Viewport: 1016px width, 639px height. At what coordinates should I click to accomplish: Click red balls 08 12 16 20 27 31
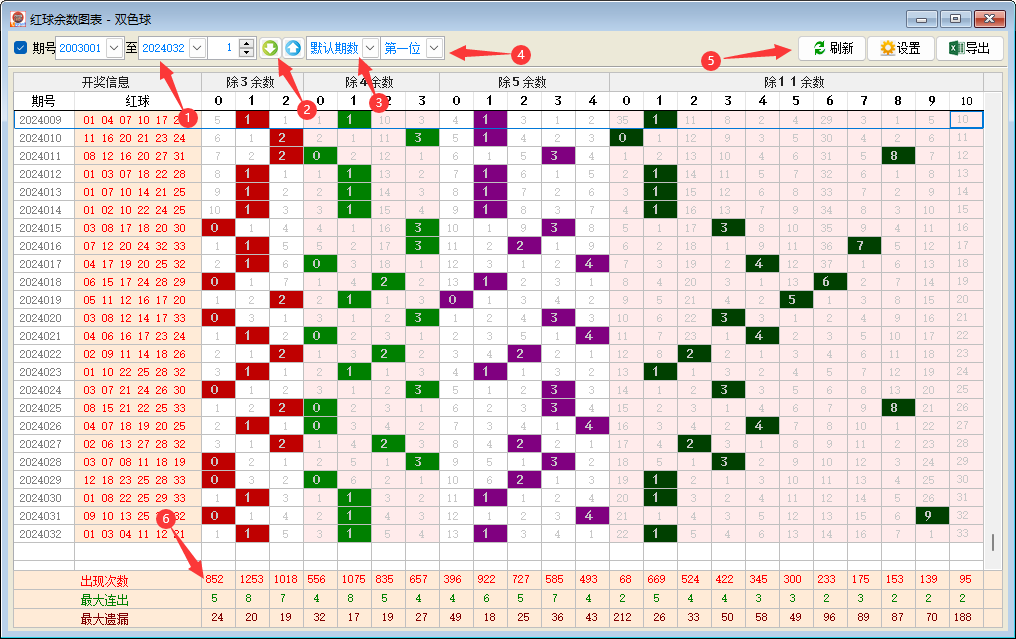coord(135,156)
